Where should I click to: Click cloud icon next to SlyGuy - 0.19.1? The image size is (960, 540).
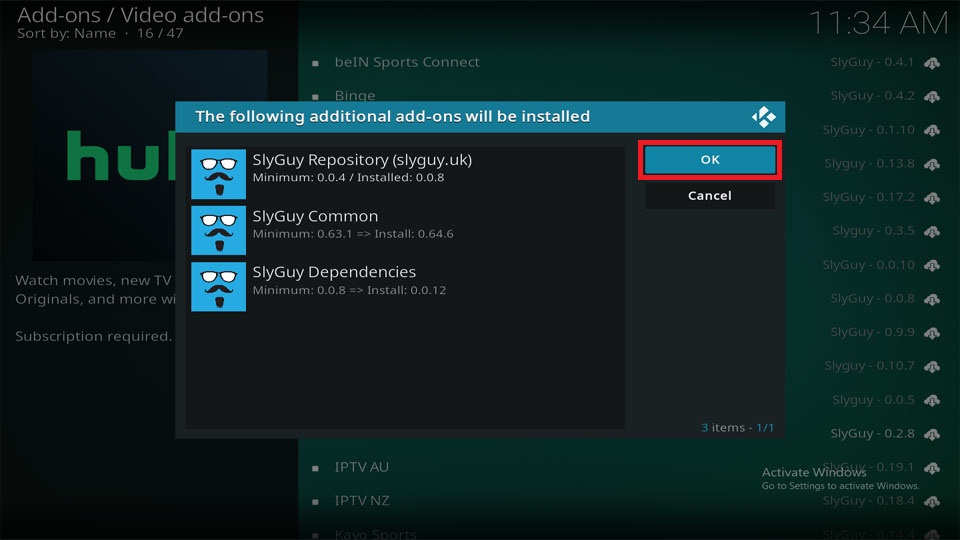tap(932, 467)
